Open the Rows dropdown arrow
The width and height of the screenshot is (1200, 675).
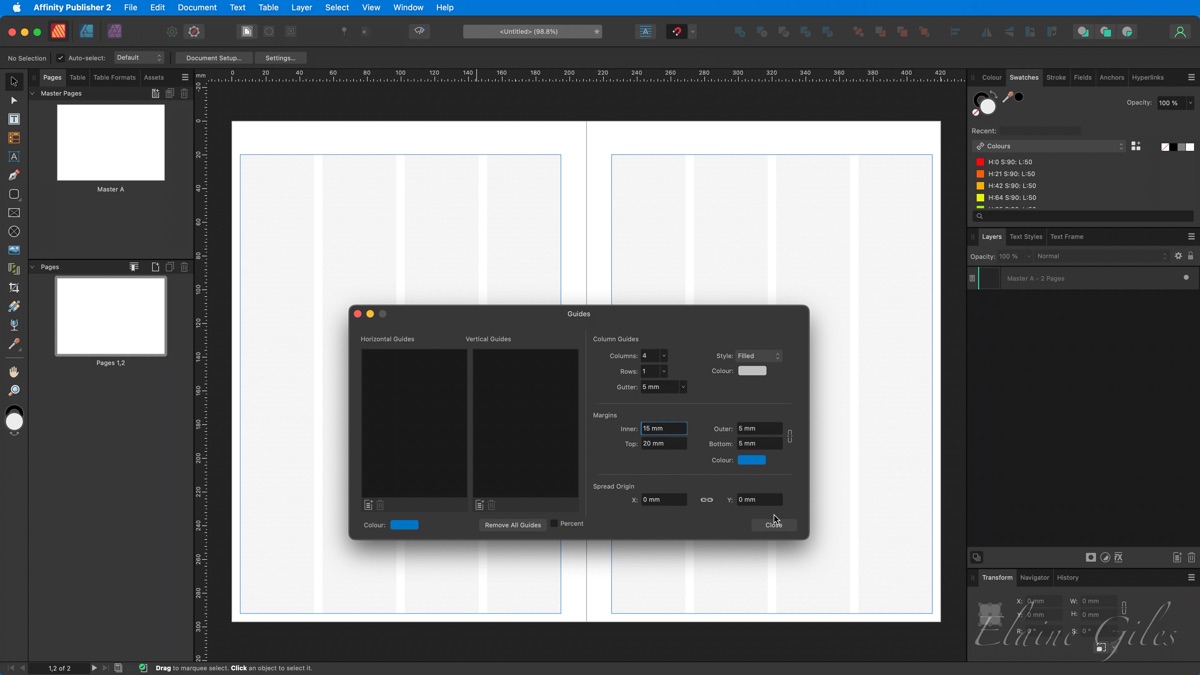pyautogui.click(x=663, y=371)
